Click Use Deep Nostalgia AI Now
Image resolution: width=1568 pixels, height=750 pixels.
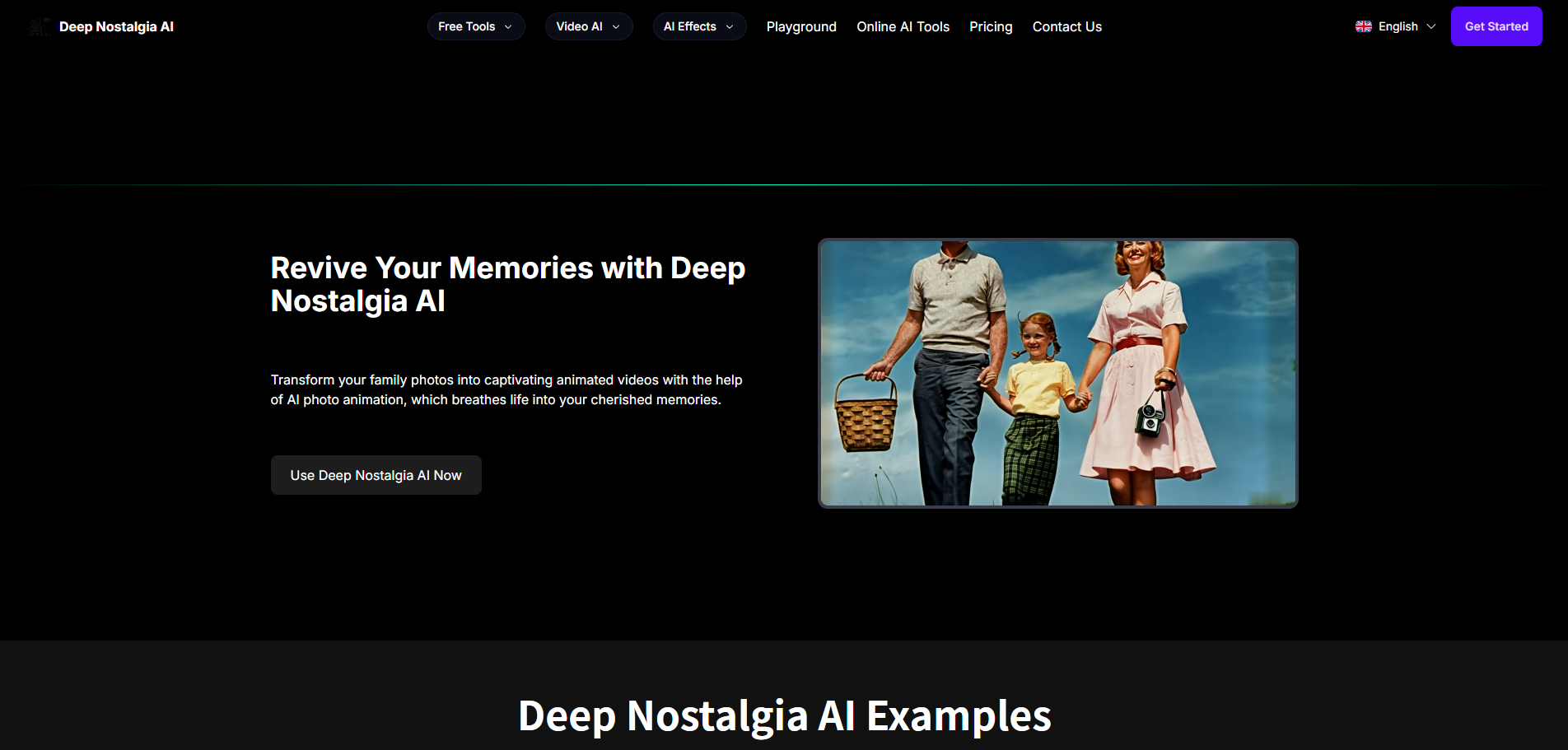click(x=376, y=475)
